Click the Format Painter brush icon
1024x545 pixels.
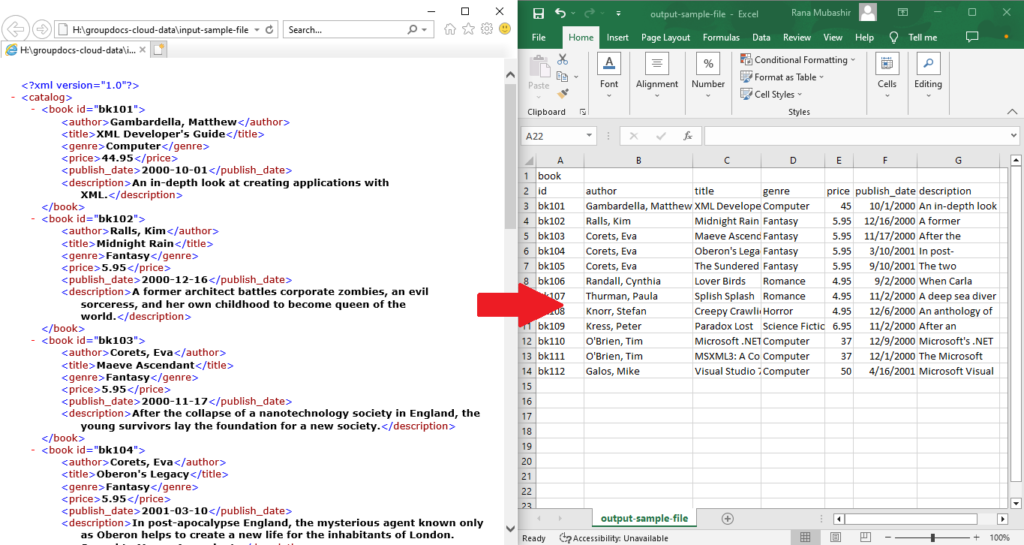tap(562, 92)
